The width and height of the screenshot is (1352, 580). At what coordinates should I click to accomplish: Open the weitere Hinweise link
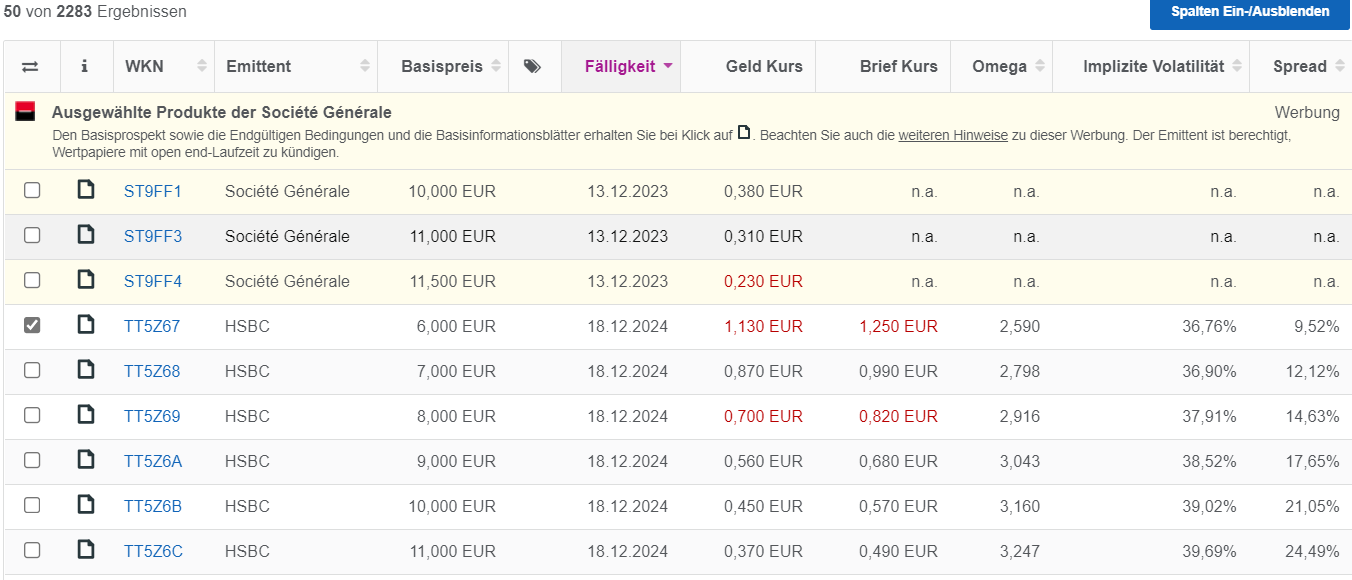coord(951,135)
